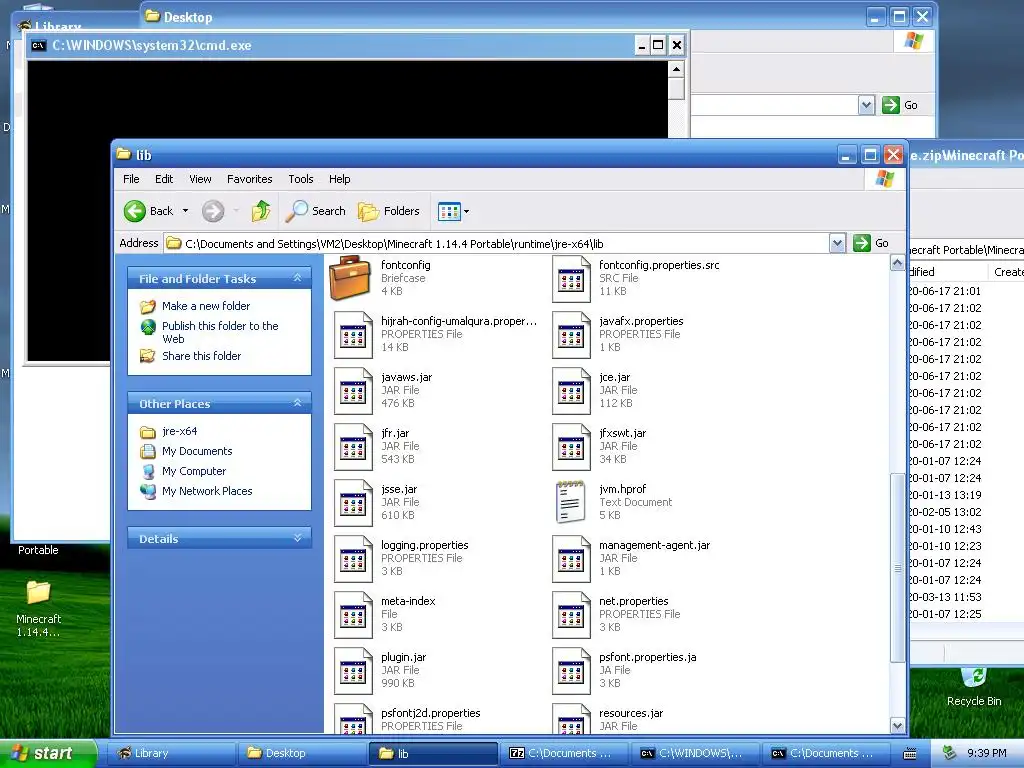Click the Go button in lib window
Screen dimensions: 1024x768
871,243
